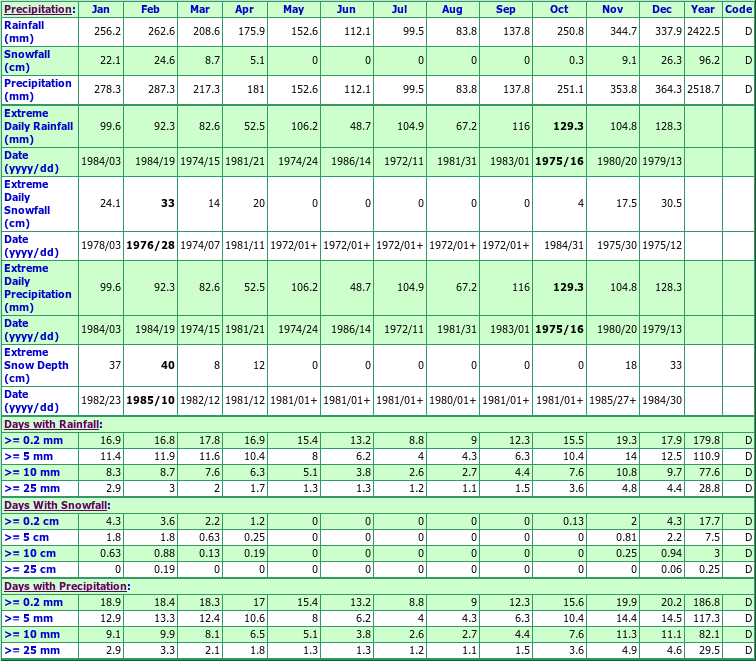The height and width of the screenshot is (661, 756).
Task: Open the Code column header link
Action: tap(737, 9)
